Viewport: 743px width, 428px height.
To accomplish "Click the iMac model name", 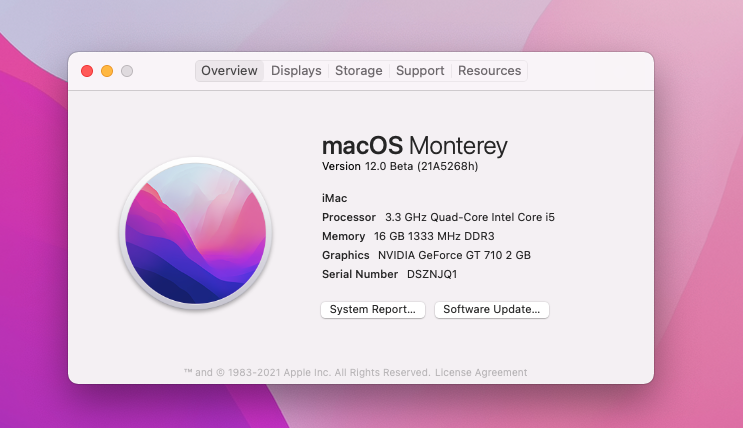I will click(x=335, y=198).
